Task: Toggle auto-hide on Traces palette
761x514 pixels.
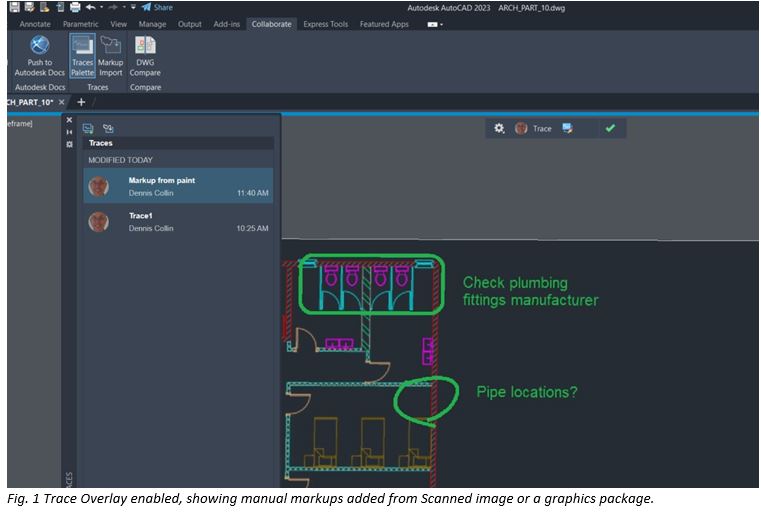Action: click(x=69, y=132)
